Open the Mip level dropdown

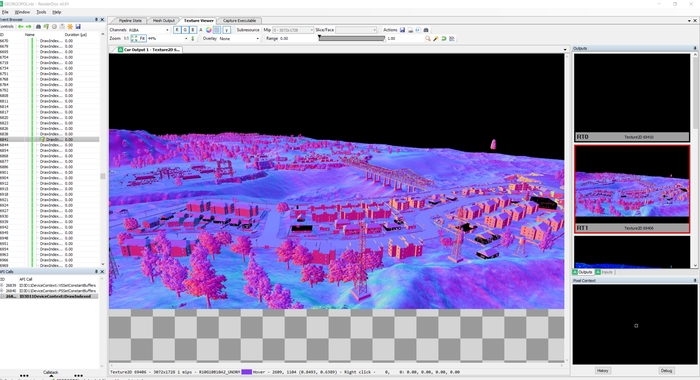[293, 30]
